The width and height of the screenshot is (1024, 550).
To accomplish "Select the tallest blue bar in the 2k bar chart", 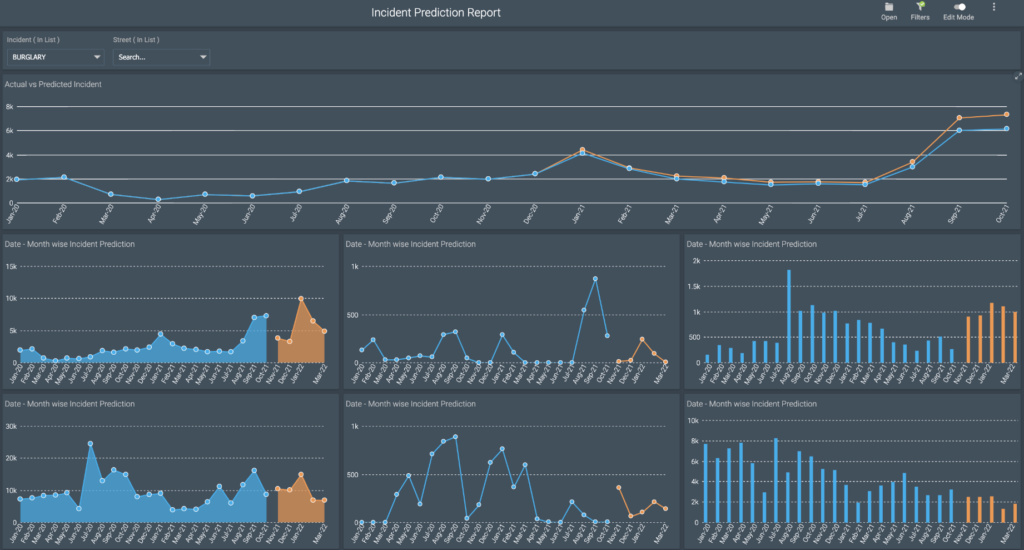I will tap(789, 316).
